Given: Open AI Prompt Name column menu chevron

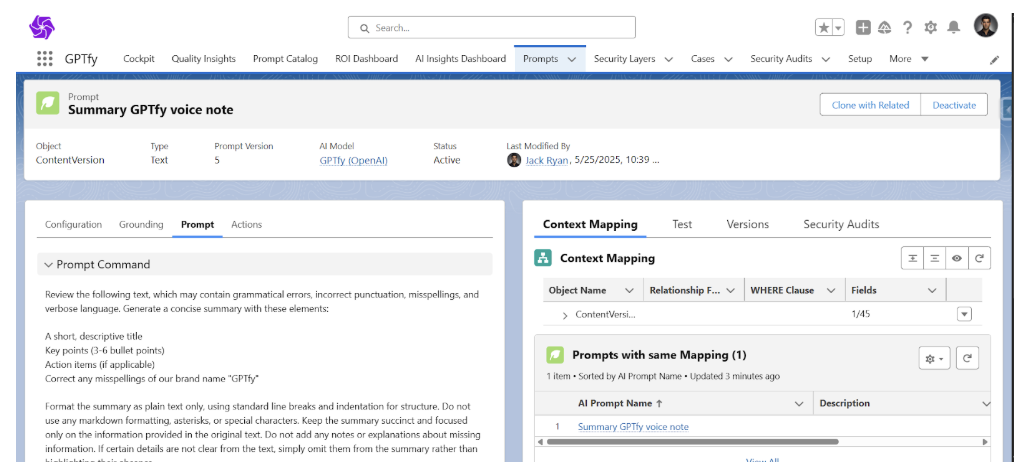Looking at the screenshot, I should (x=799, y=404).
